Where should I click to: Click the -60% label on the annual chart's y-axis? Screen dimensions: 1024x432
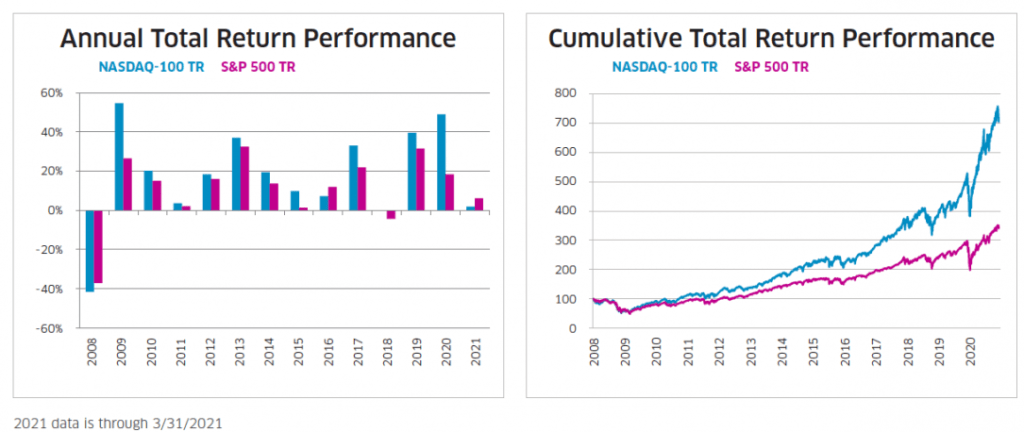[x=48, y=328]
